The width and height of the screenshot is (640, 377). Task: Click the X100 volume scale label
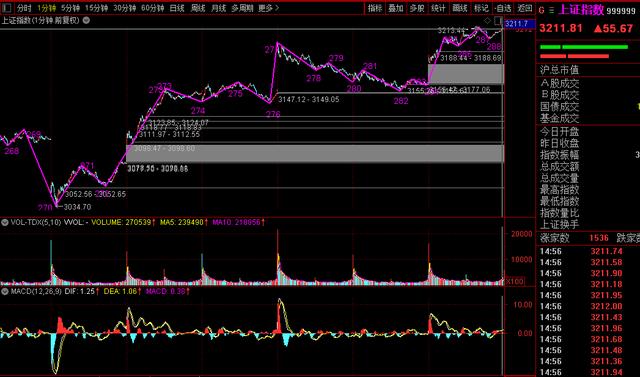[515, 282]
